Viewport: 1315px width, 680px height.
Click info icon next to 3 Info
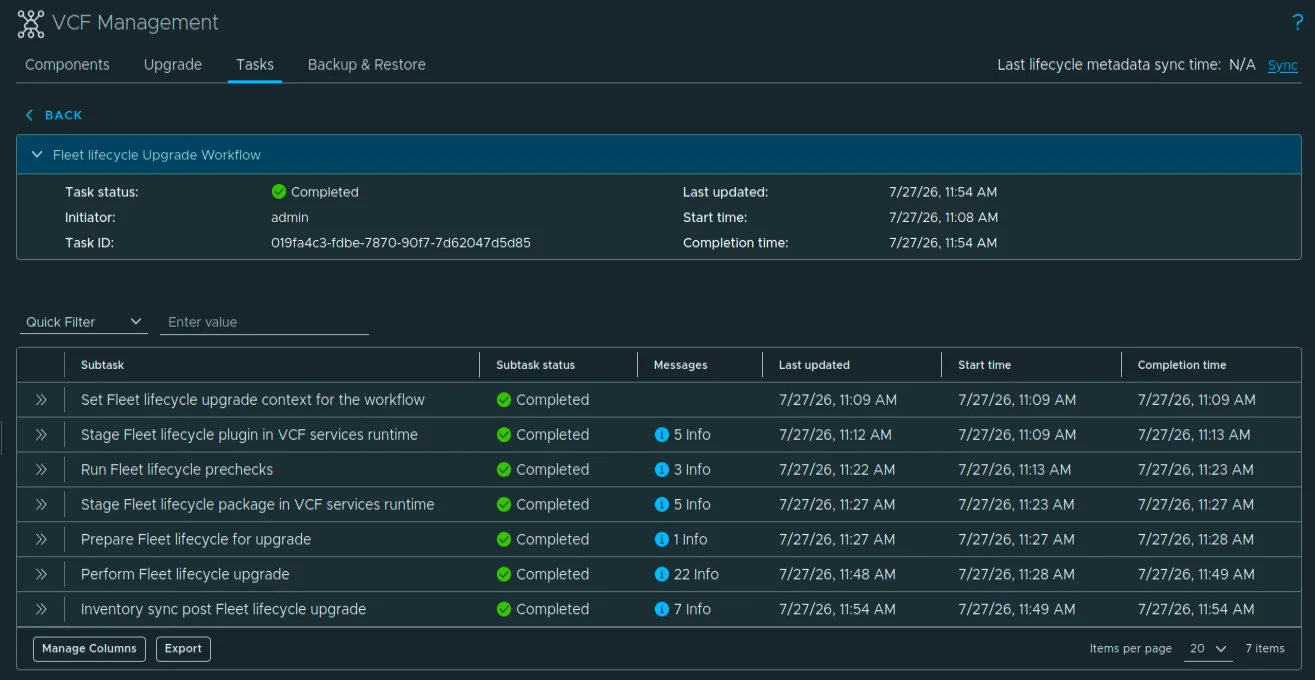[x=661, y=470]
